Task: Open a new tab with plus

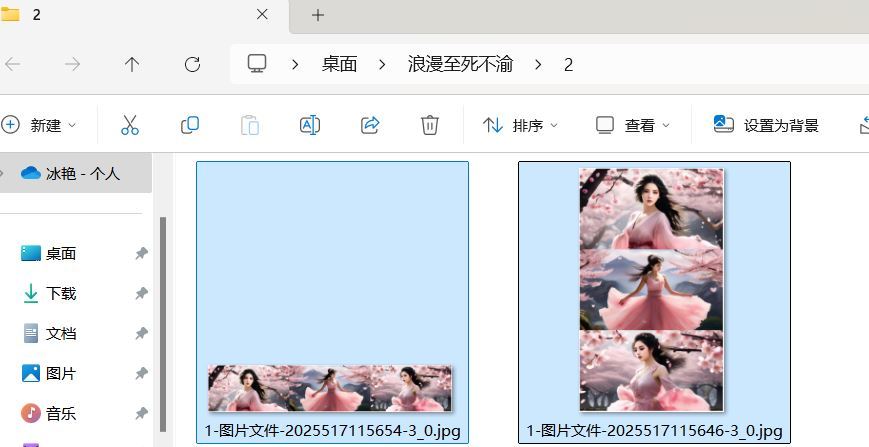Action: (x=318, y=15)
